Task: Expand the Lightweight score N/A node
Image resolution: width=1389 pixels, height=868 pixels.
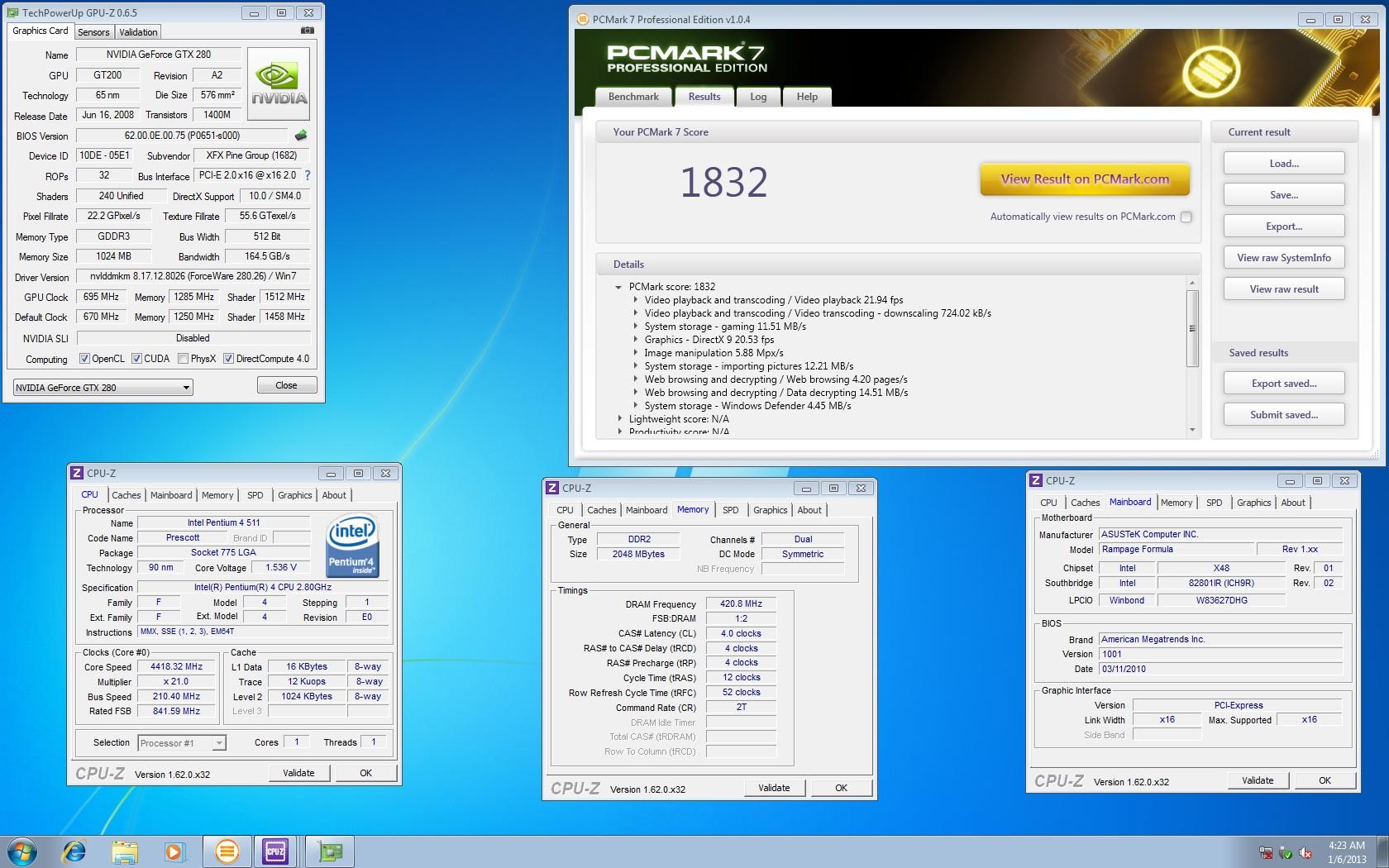Action: 619,419
